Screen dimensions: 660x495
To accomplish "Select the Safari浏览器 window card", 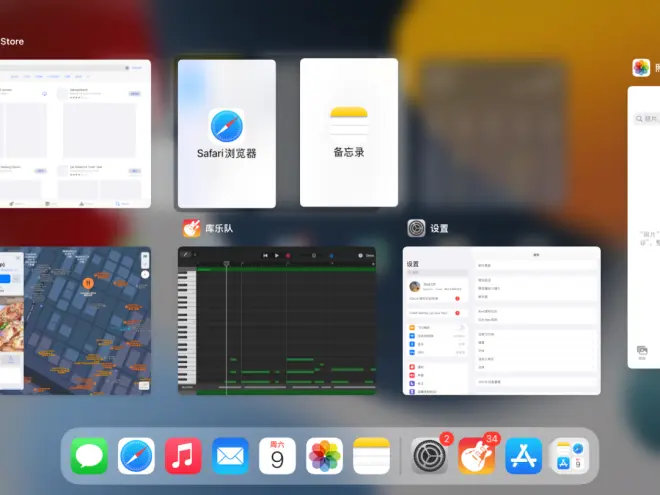I will pos(227,133).
